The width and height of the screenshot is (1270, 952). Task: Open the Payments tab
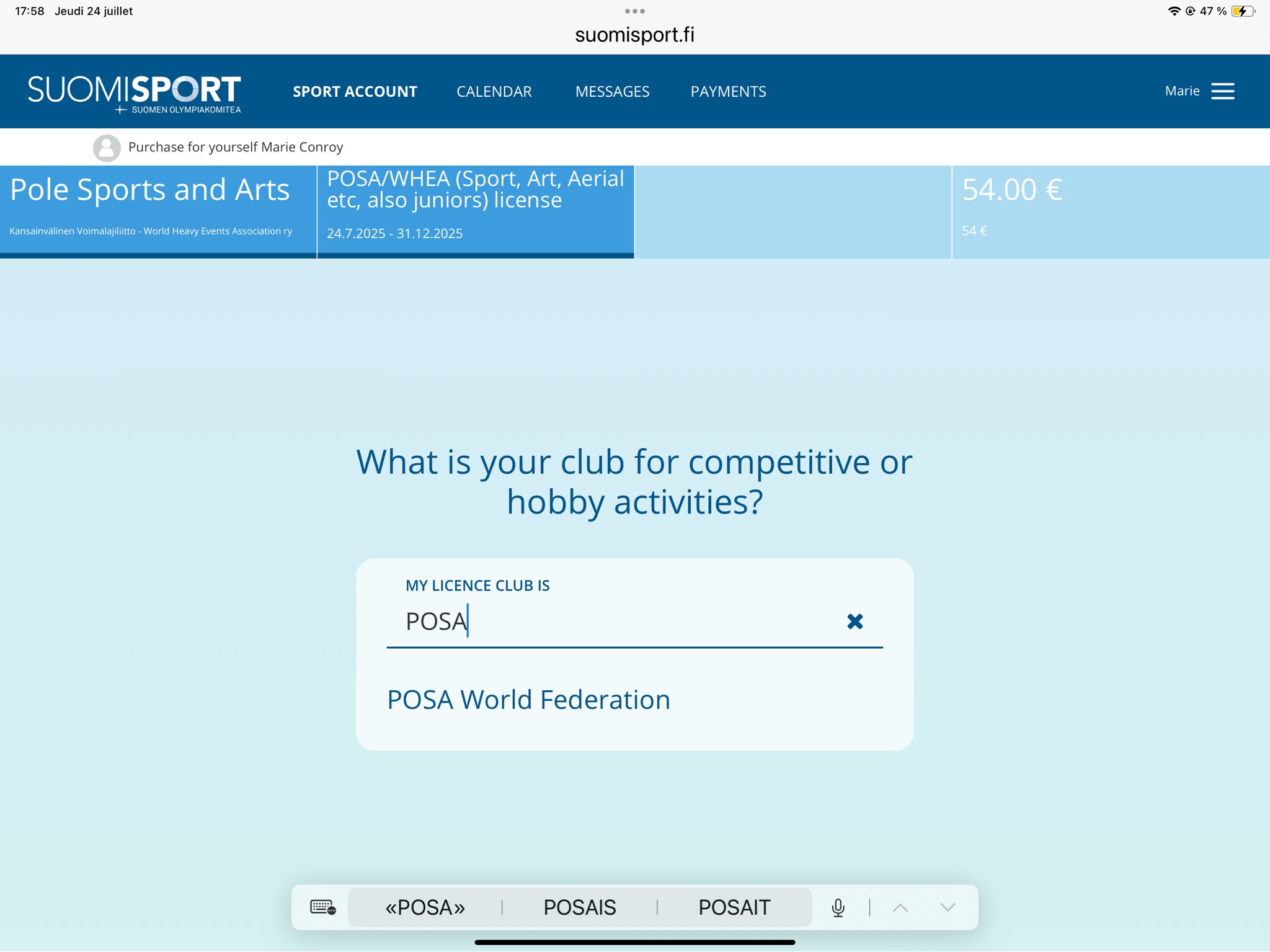[x=728, y=92]
